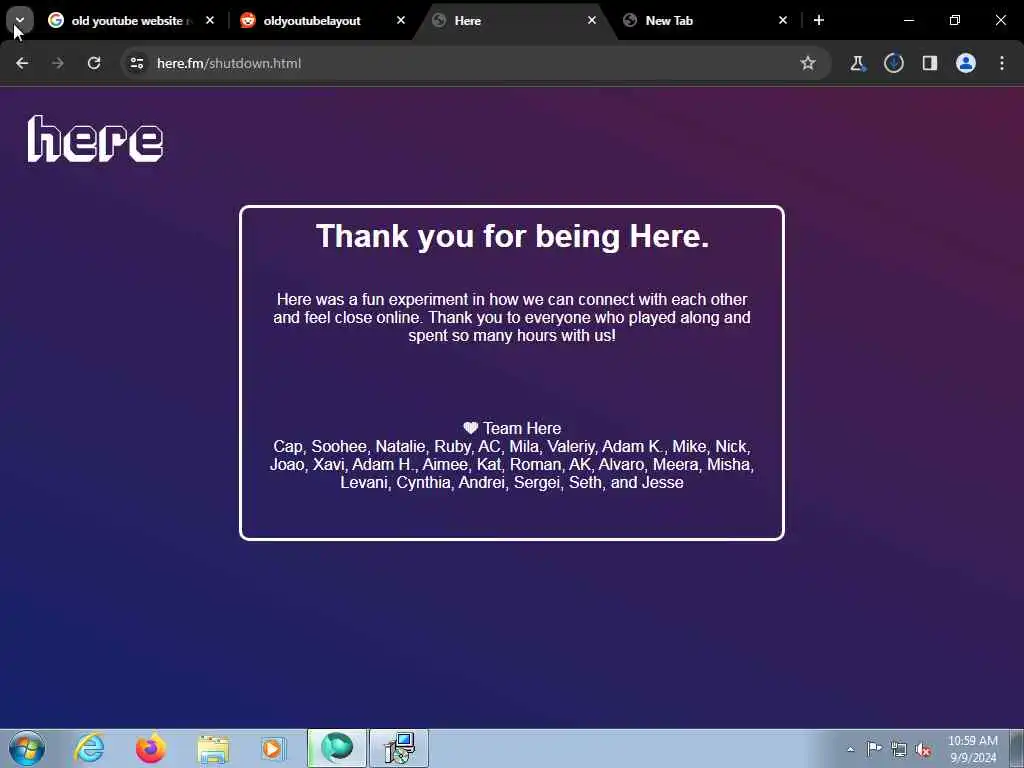
Task: Open the Windows Start menu orb
Action: tap(27, 748)
